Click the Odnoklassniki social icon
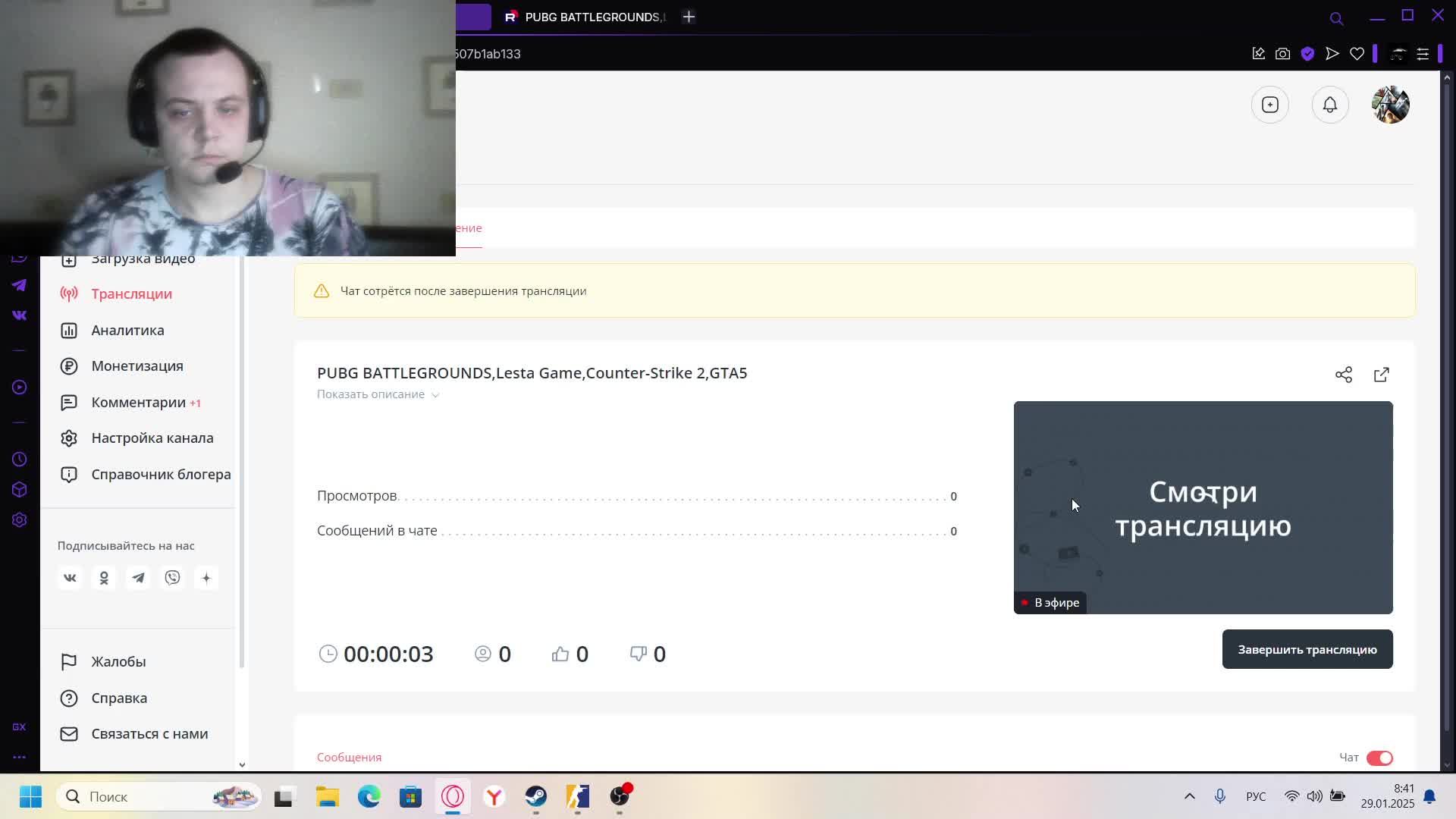The image size is (1456, 819). click(x=104, y=578)
